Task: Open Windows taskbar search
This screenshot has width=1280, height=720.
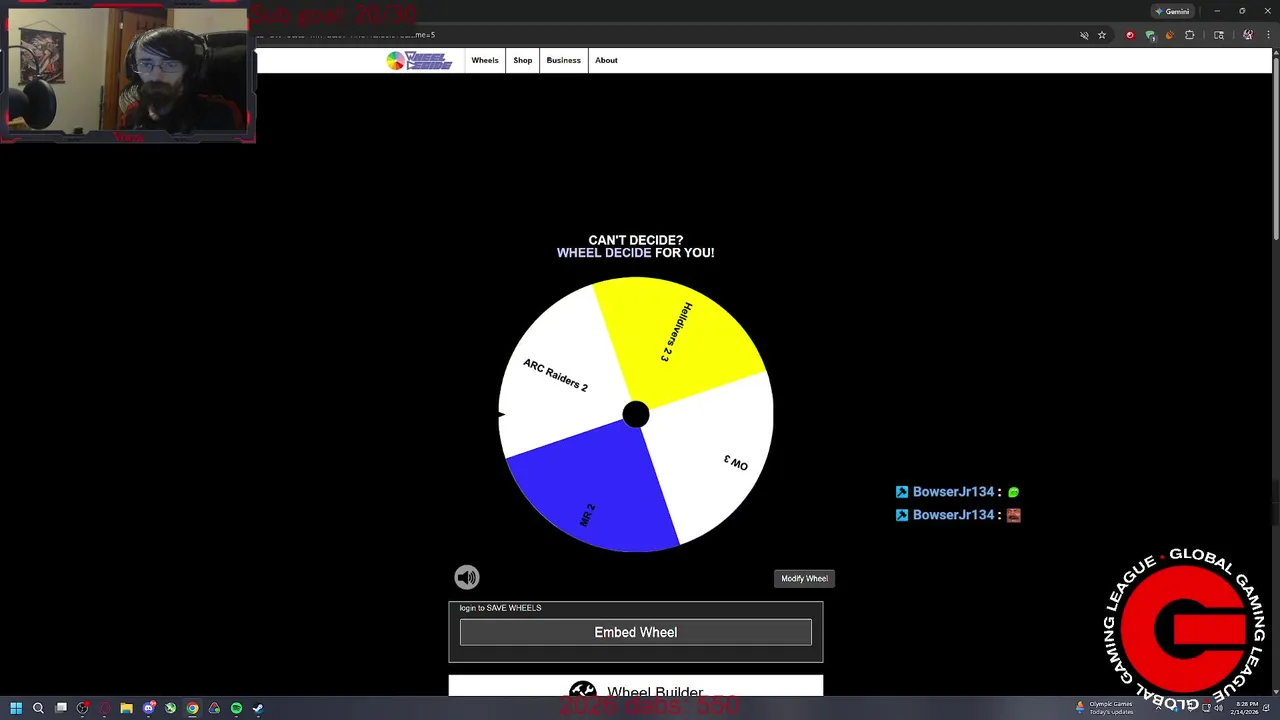Action: (38, 708)
